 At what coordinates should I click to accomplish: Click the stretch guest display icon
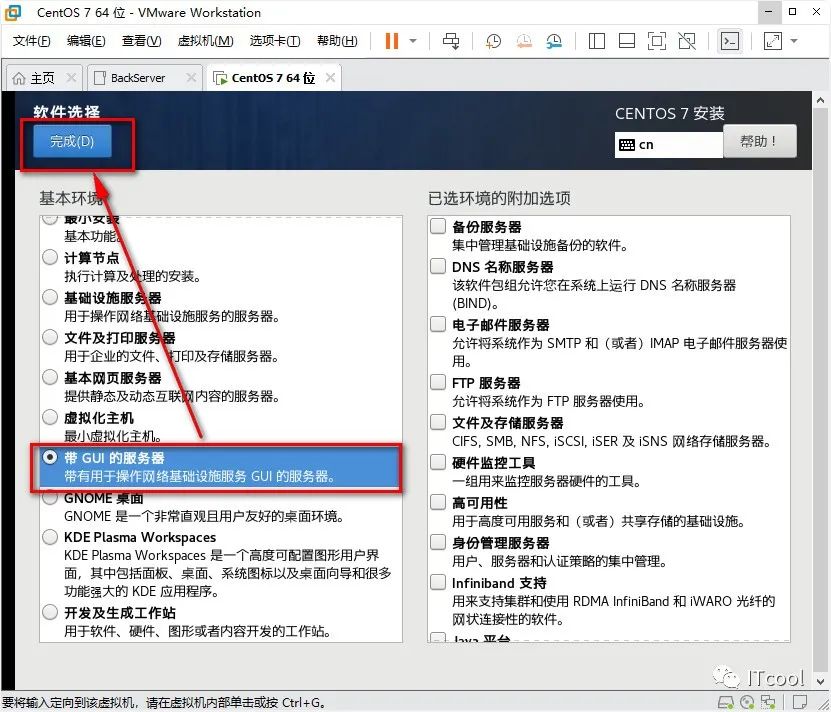point(773,41)
